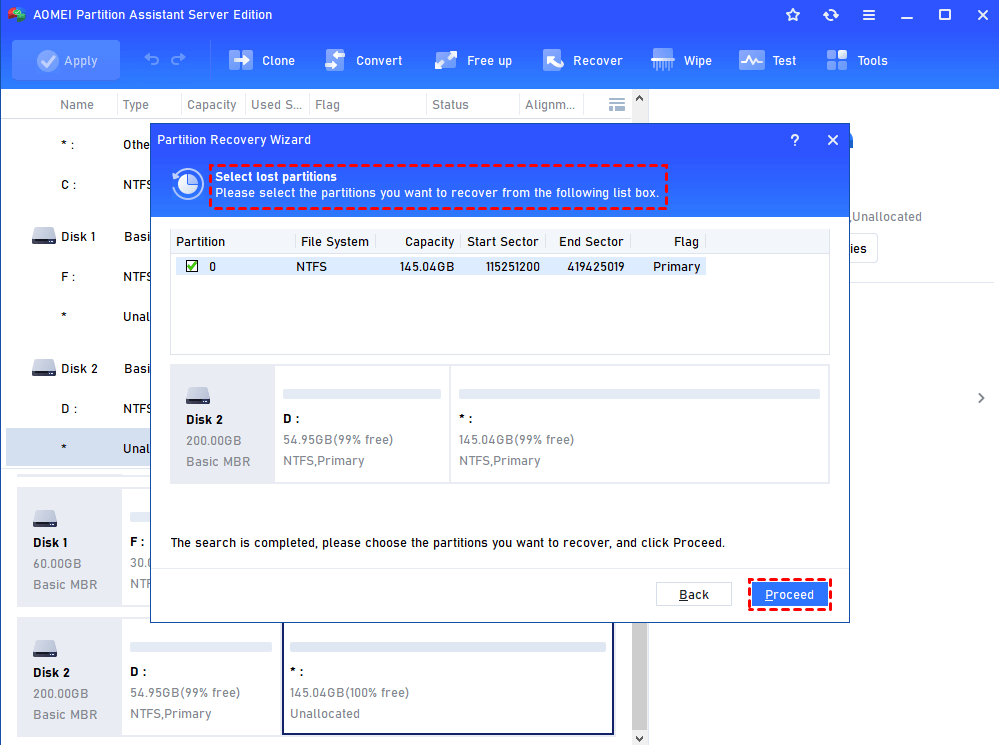Screen dimensions: 999x745
Task: Click the Redo arrow icon
Action: tap(178, 60)
